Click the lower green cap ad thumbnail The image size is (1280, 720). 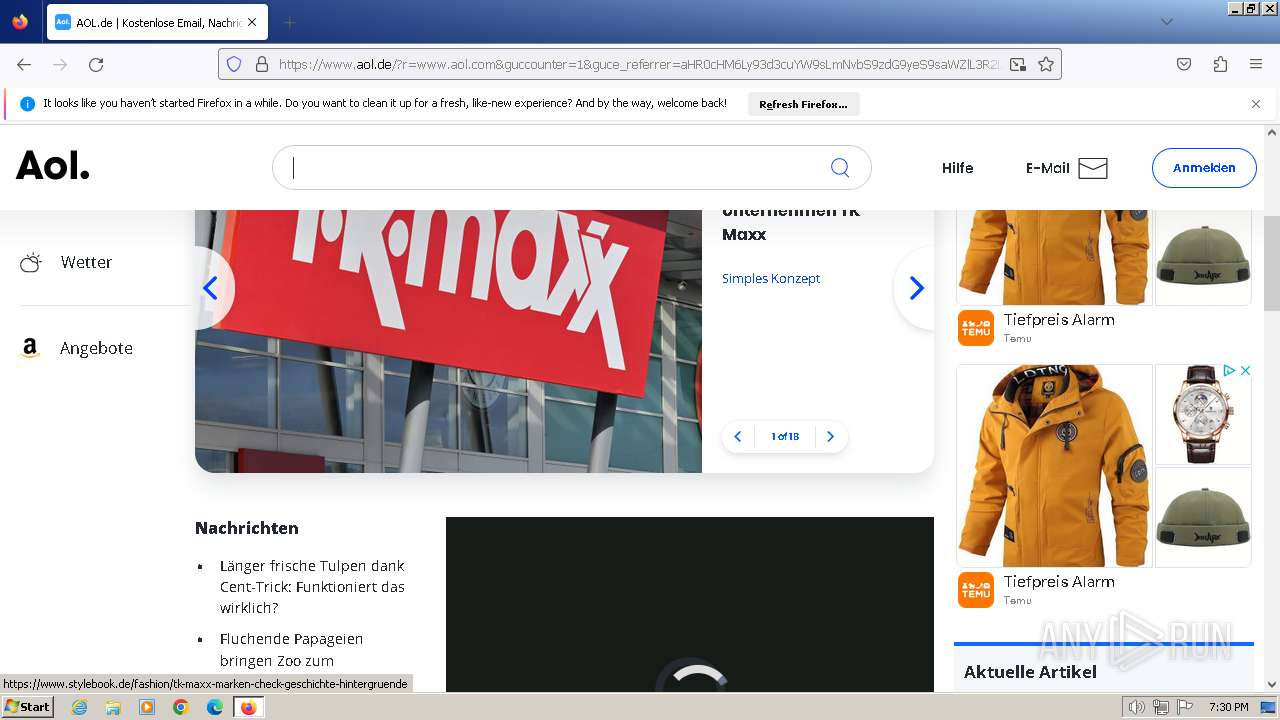1203,518
